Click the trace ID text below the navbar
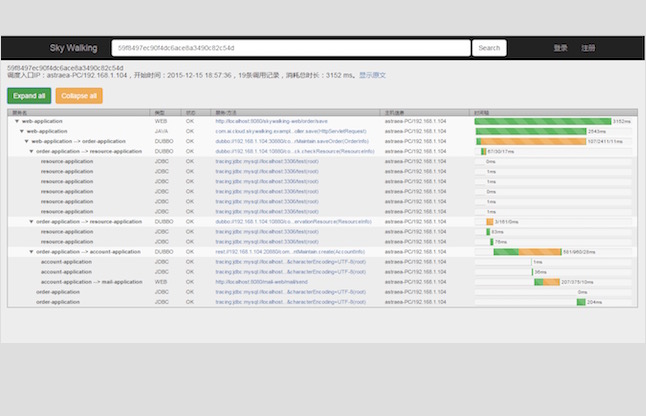The width and height of the screenshot is (646, 416). (x=65, y=68)
